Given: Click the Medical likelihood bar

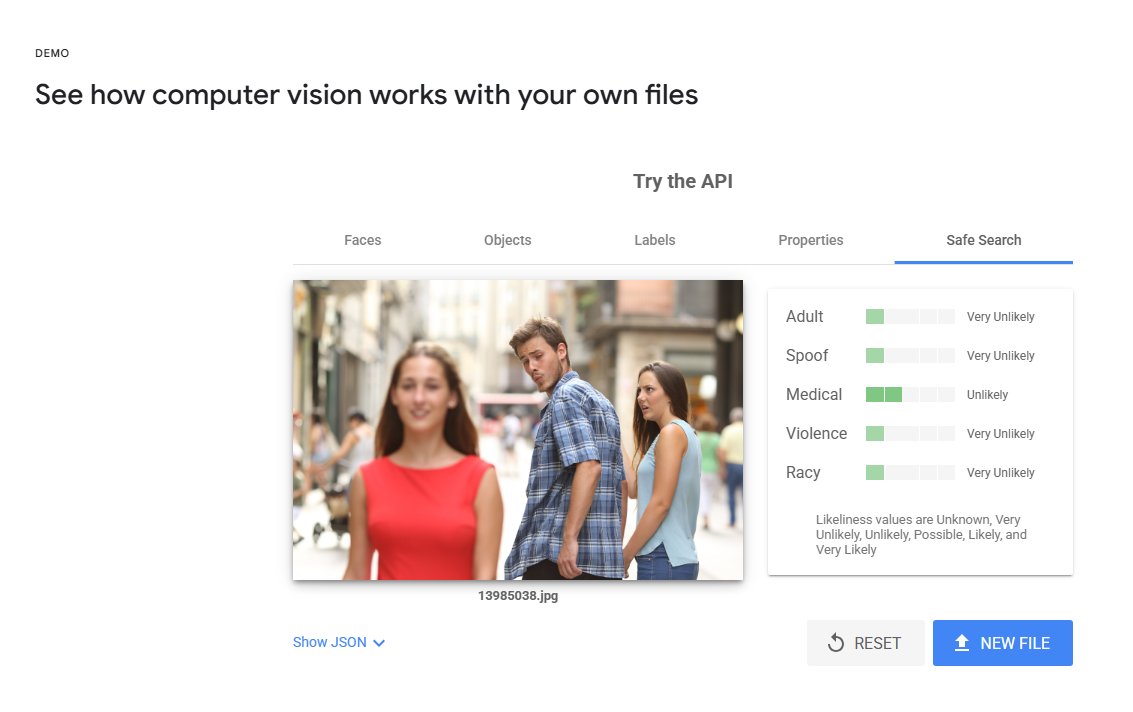Looking at the screenshot, I should tap(910, 395).
